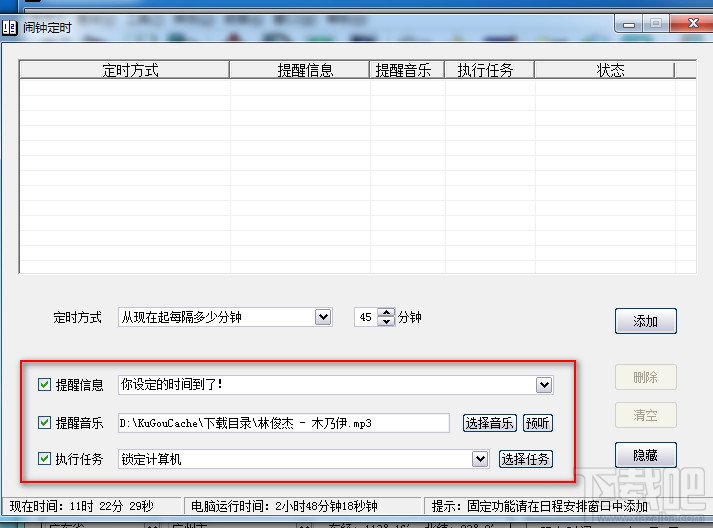The image size is (713, 528).
Task: Close the 闹钟定时 window
Action: click(x=692, y=23)
